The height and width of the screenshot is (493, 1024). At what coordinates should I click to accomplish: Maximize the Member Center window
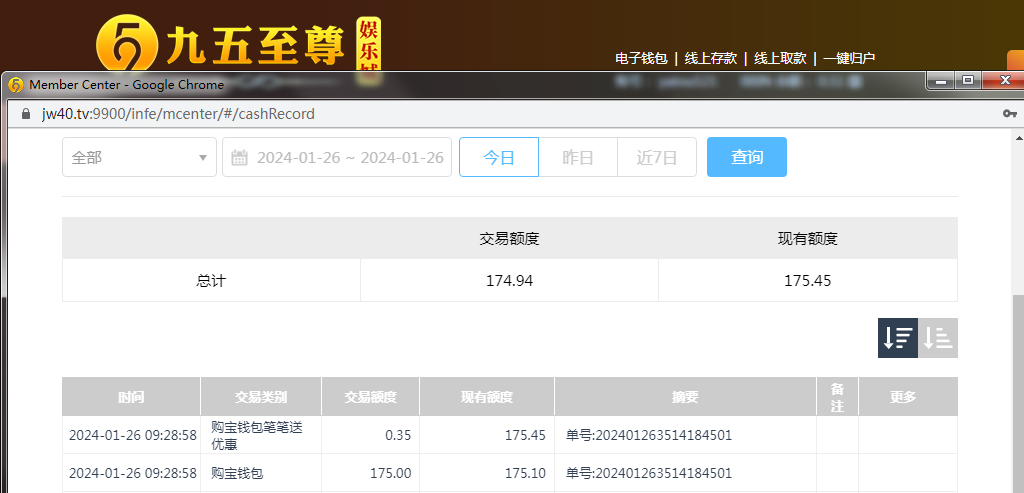[968, 80]
